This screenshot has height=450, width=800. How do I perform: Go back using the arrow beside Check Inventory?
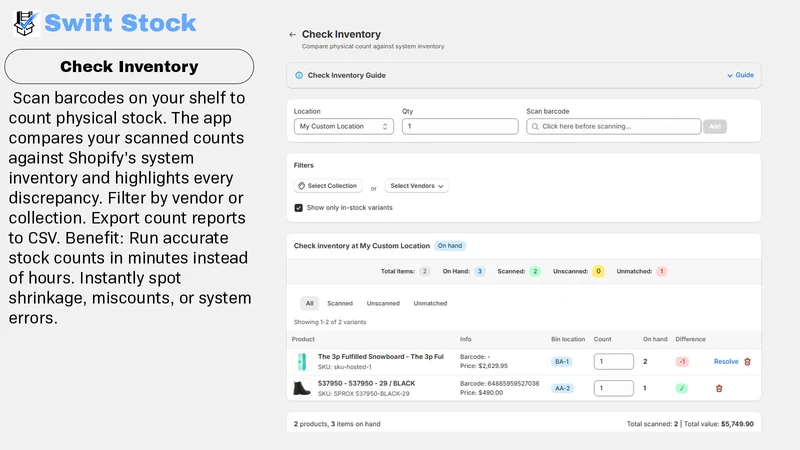[x=292, y=35]
